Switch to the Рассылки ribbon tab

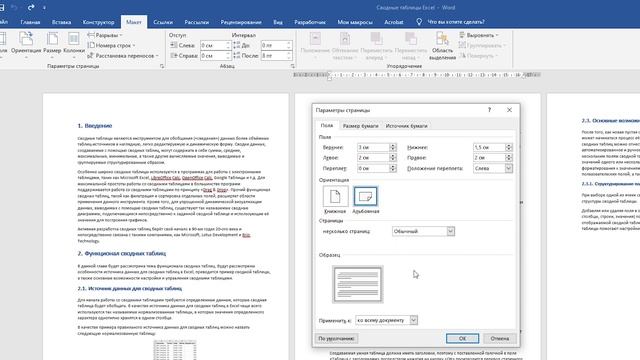coord(197,22)
